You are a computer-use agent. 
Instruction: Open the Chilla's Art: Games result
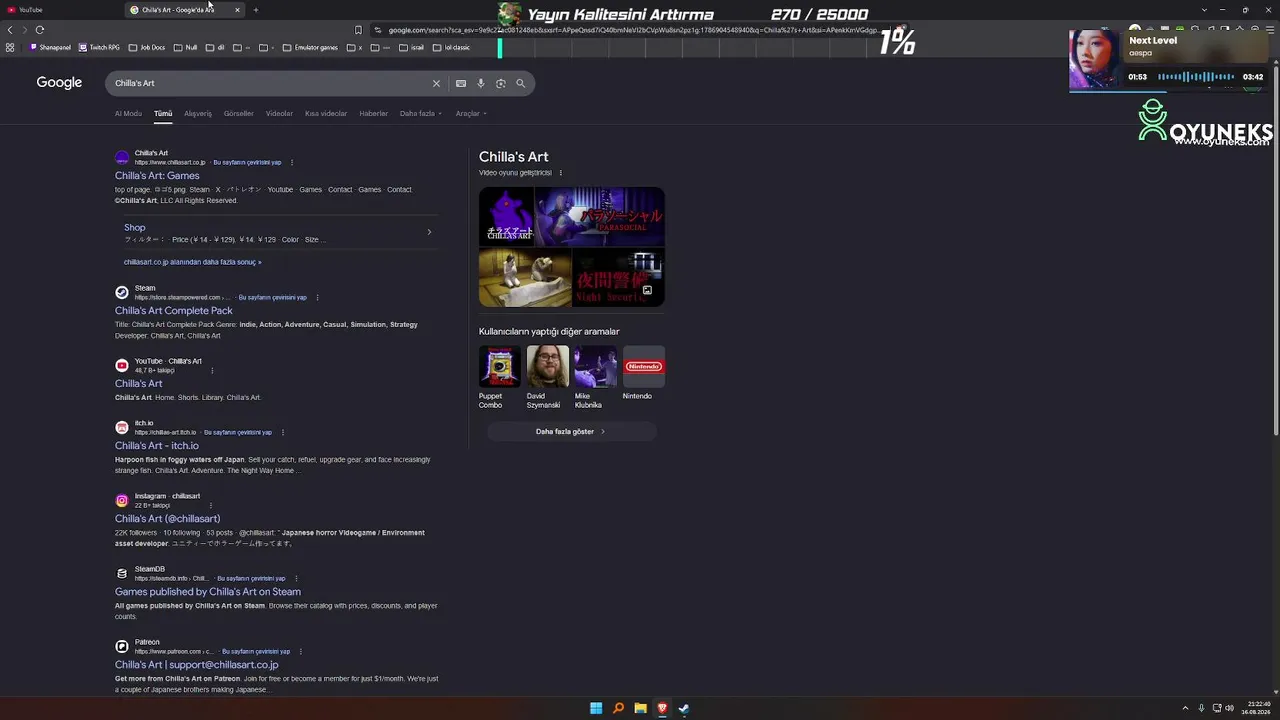coord(157,176)
